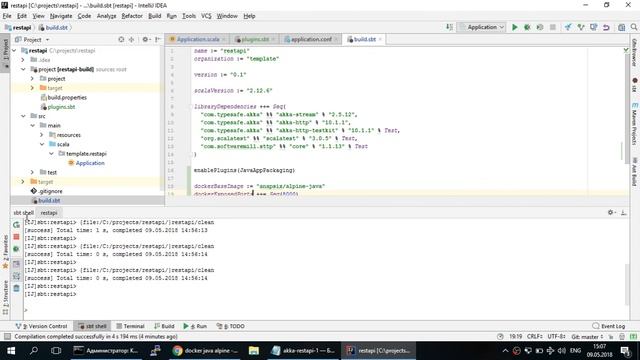This screenshot has width=640, height=360.
Task: Switch to Chrome docker java alpine window
Action: (x=205, y=351)
